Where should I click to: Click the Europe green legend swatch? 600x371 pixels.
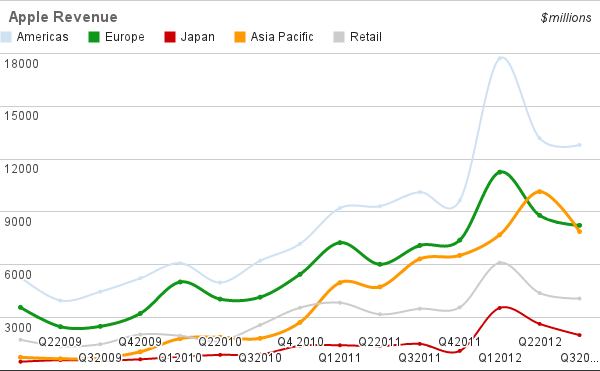click(x=94, y=37)
